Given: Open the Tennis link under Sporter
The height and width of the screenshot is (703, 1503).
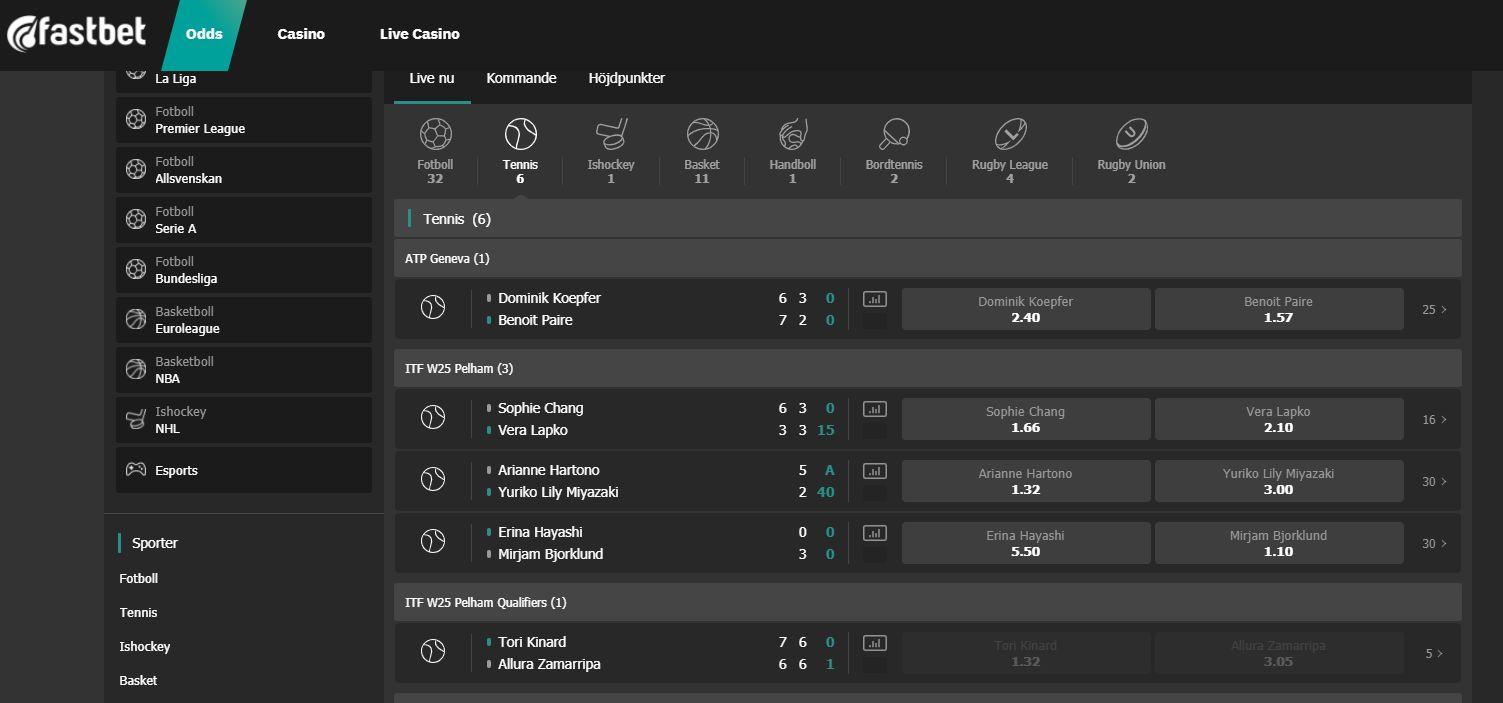Looking at the screenshot, I should pyautogui.click(x=138, y=612).
